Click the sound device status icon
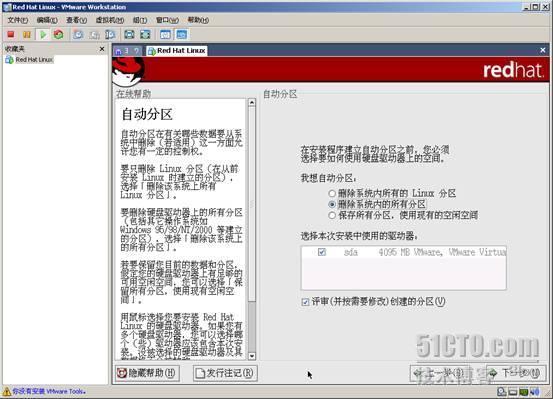 pos(535,392)
